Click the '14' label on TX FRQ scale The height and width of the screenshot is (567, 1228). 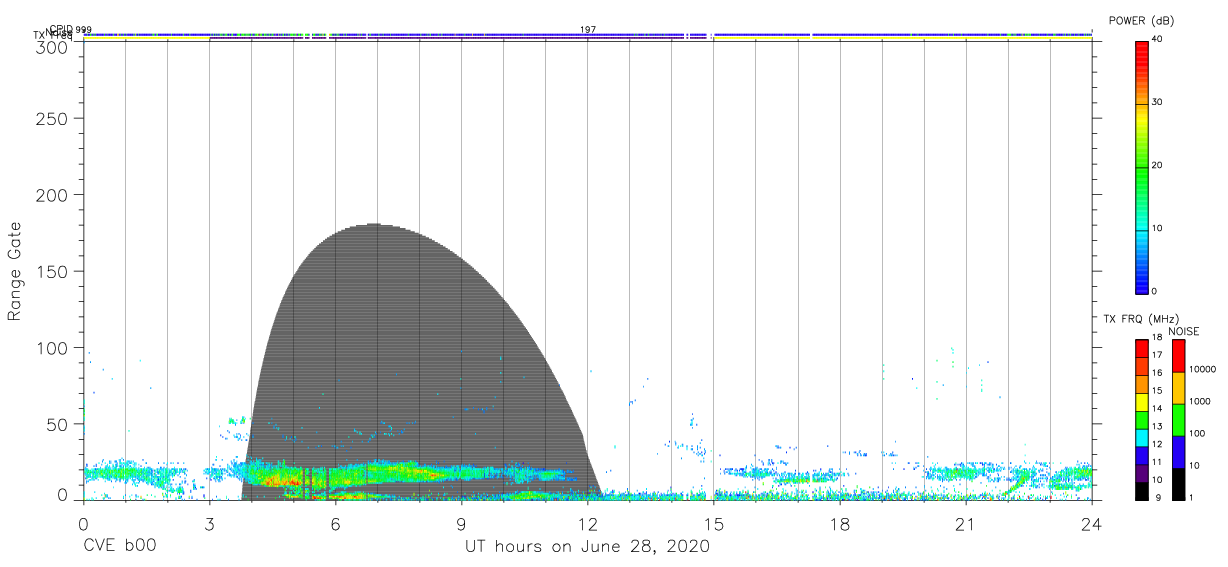[x=1157, y=409]
